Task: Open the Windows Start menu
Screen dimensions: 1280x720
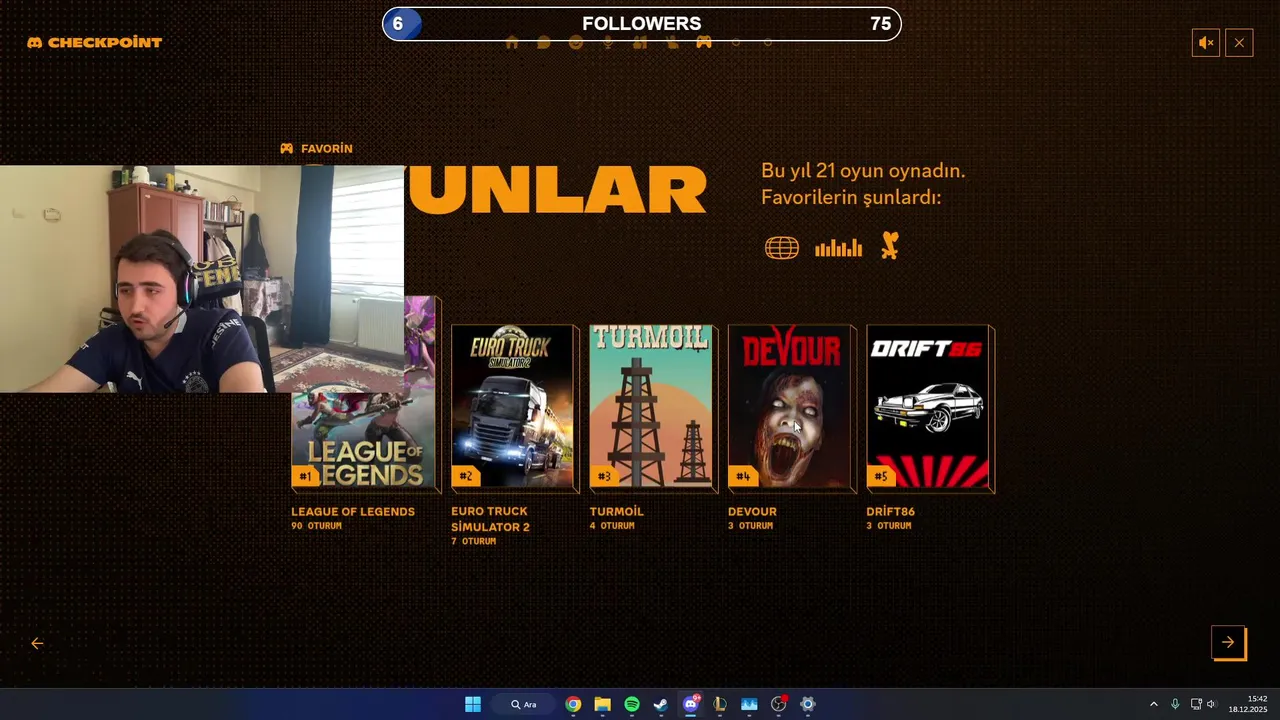Action: (473, 704)
